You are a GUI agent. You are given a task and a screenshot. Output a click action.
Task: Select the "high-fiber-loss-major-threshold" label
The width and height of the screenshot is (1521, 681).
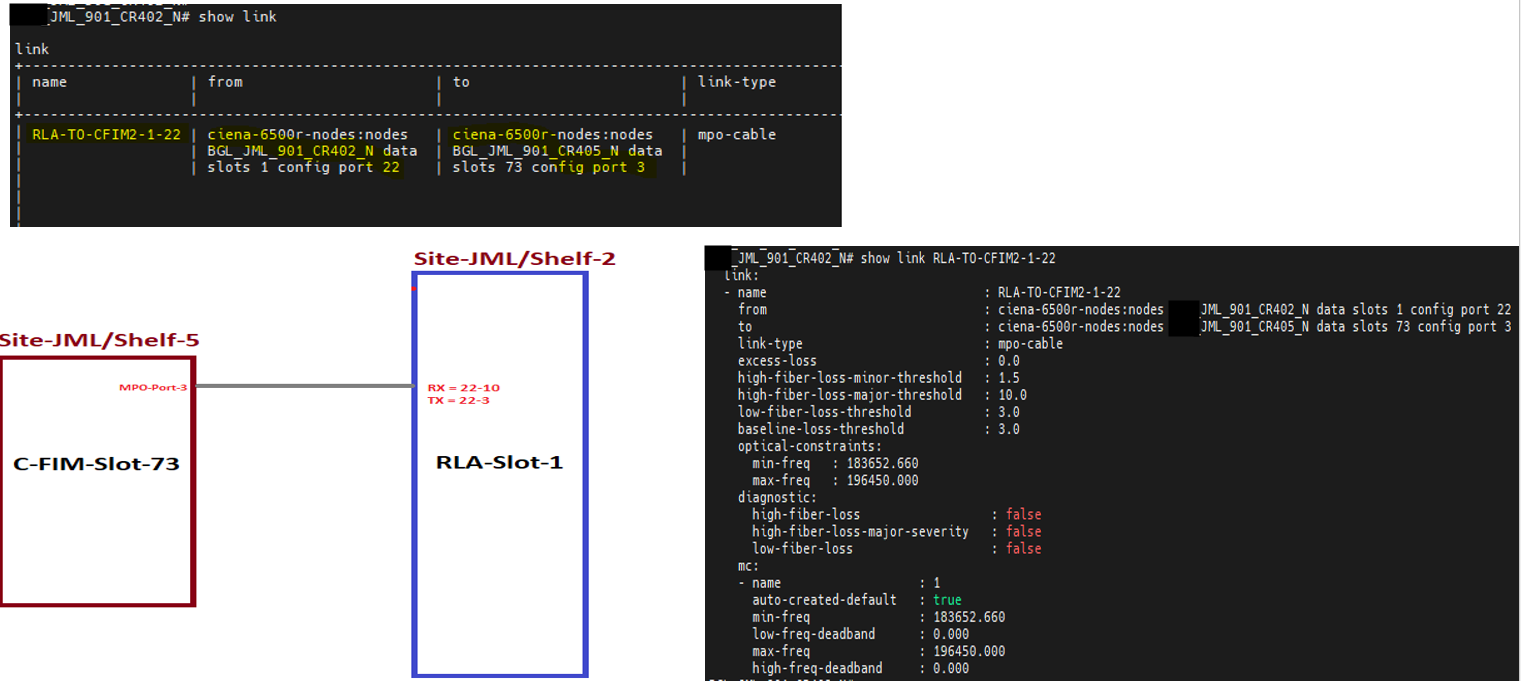click(850, 395)
